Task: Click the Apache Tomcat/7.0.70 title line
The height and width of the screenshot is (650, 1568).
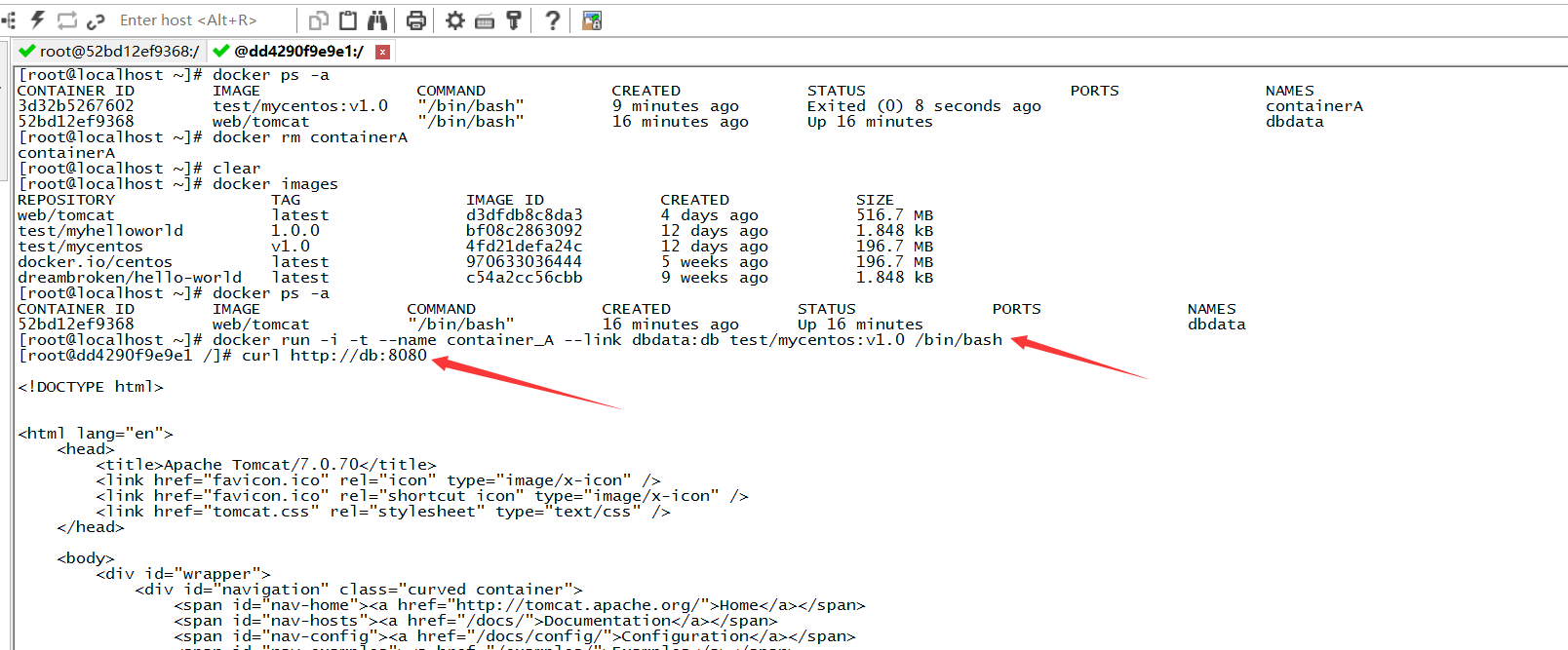Action: coord(266,465)
